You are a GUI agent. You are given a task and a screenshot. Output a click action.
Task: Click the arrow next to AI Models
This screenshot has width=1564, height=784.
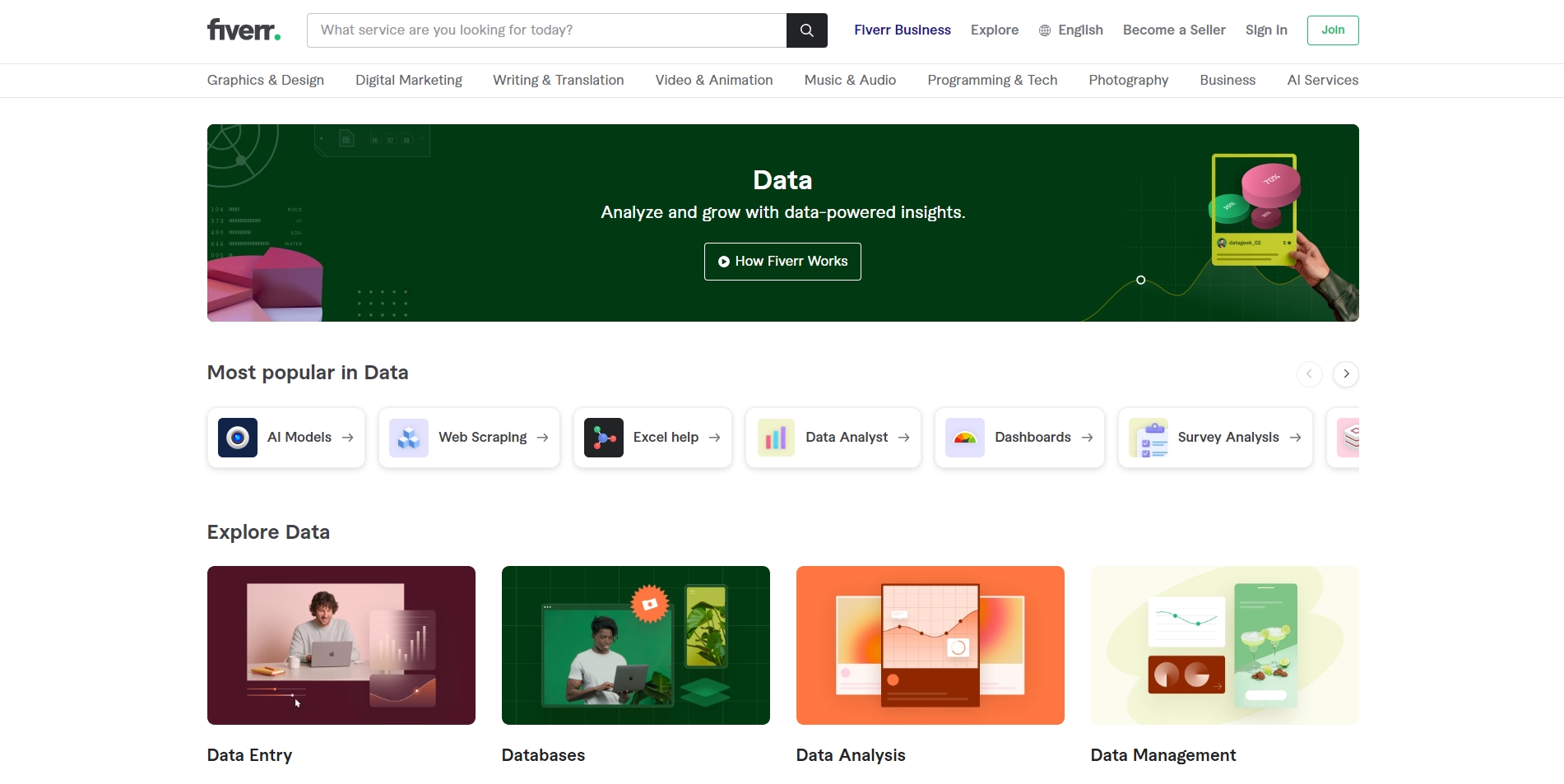pos(348,438)
